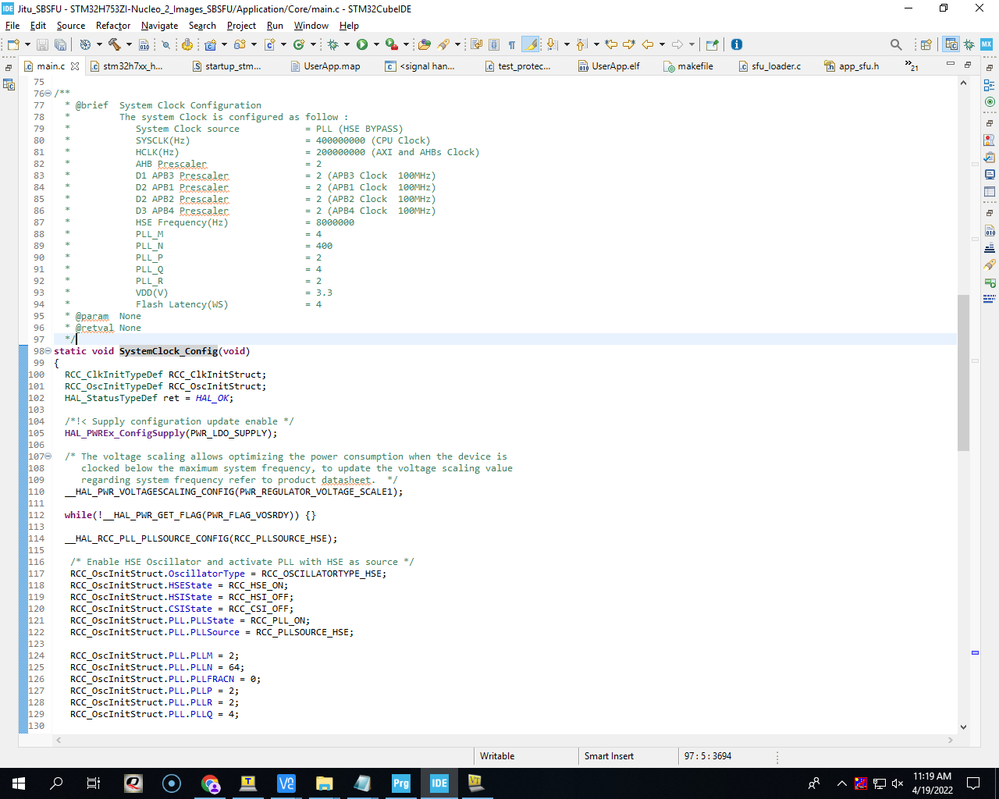Toggle Show Whitespace Characters pilcrow icon
999x799 pixels.
click(x=512, y=45)
